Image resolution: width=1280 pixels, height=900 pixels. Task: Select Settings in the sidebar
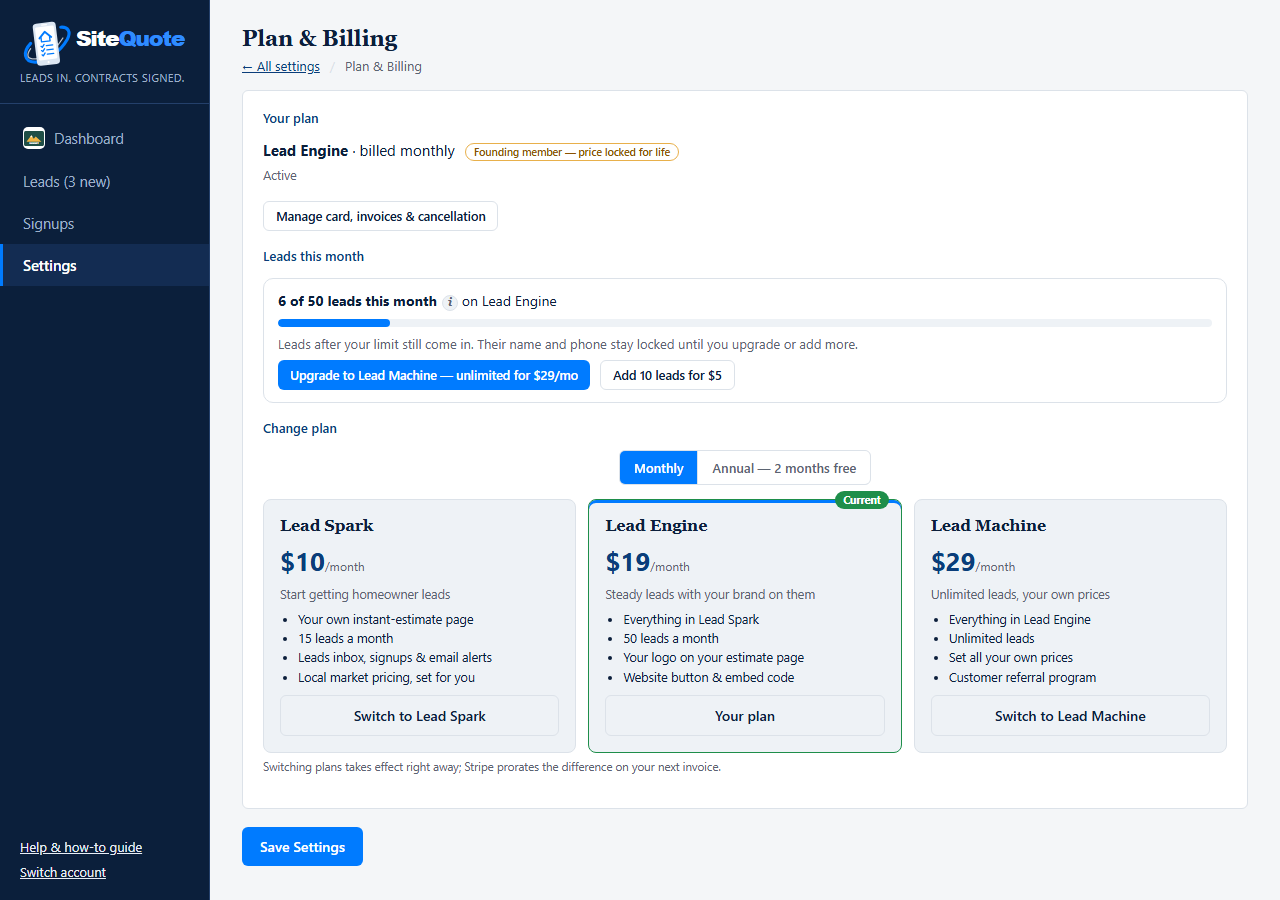[x=105, y=266]
